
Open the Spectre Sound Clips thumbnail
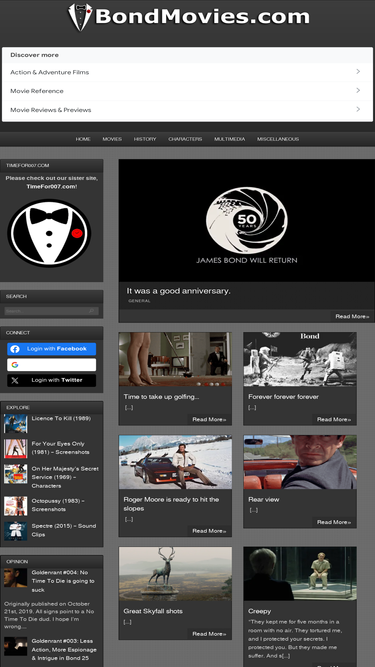click(16, 531)
